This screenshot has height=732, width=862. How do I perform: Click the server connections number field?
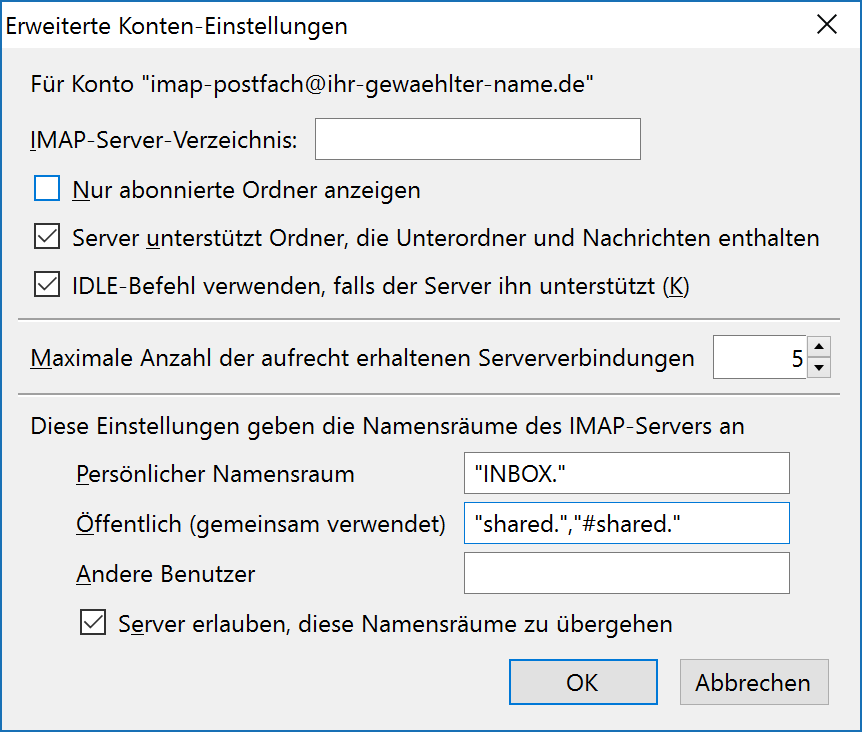(760, 357)
